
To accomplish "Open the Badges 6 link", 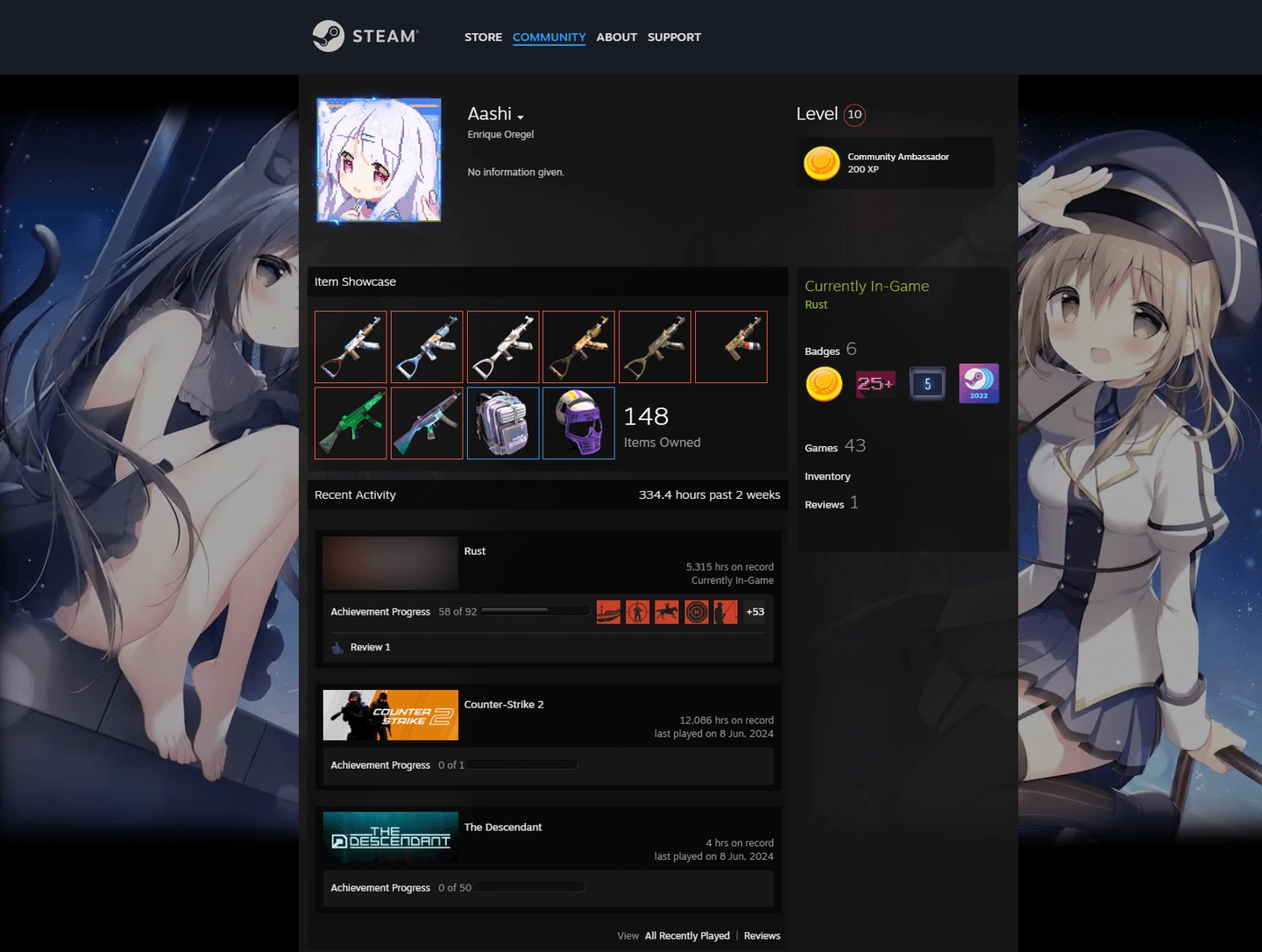I will (x=831, y=350).
